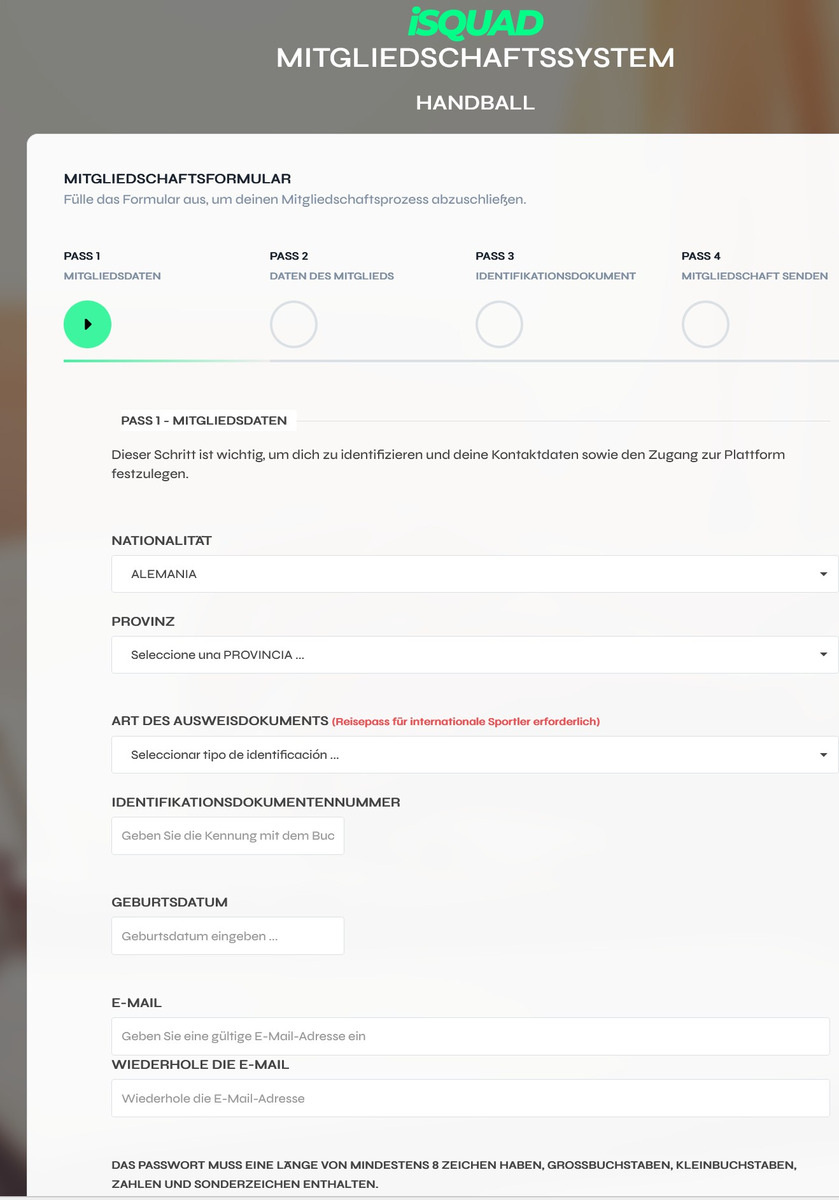Click into the E-Mail input field
Image resolution: width=839 pixels, height=1200 pixels.
[470, 1036]
